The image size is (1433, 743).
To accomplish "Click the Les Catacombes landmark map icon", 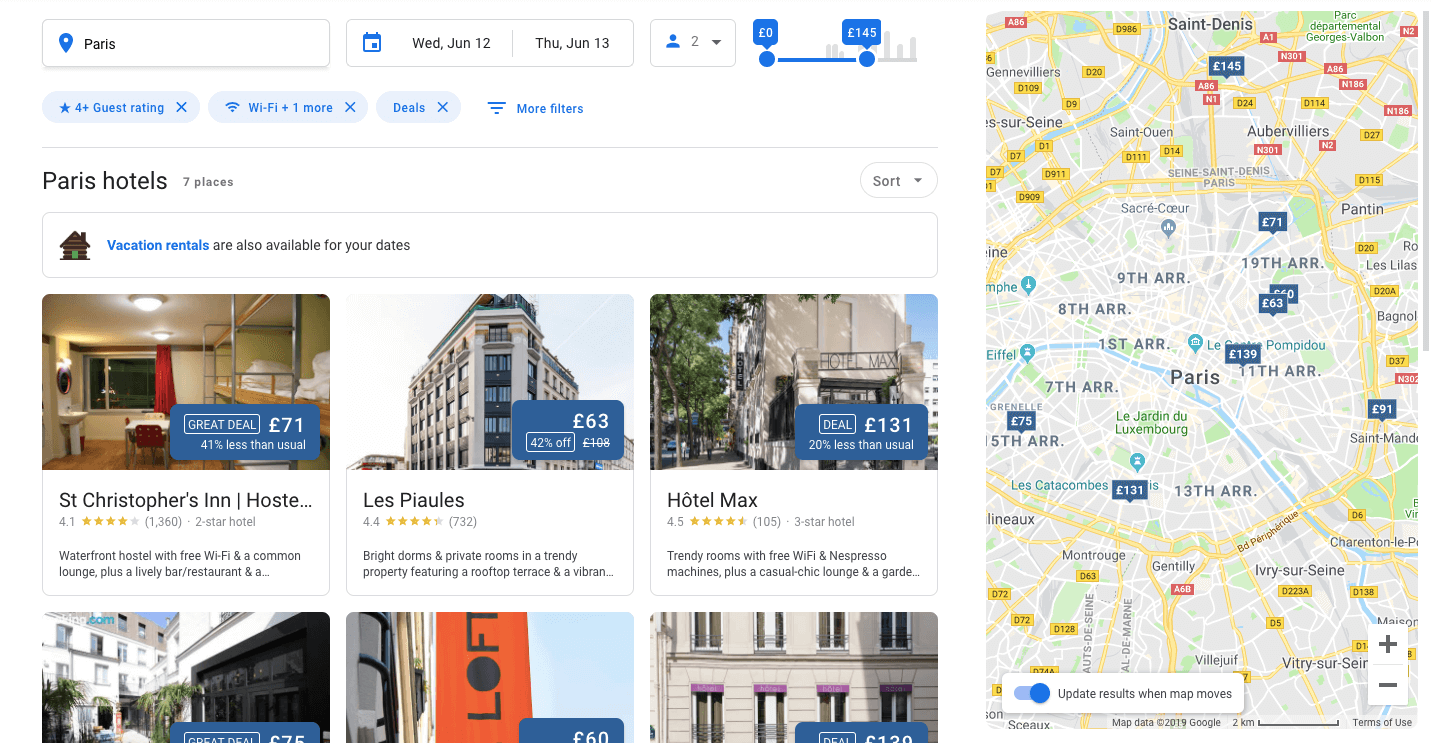I will point(1137,461).
